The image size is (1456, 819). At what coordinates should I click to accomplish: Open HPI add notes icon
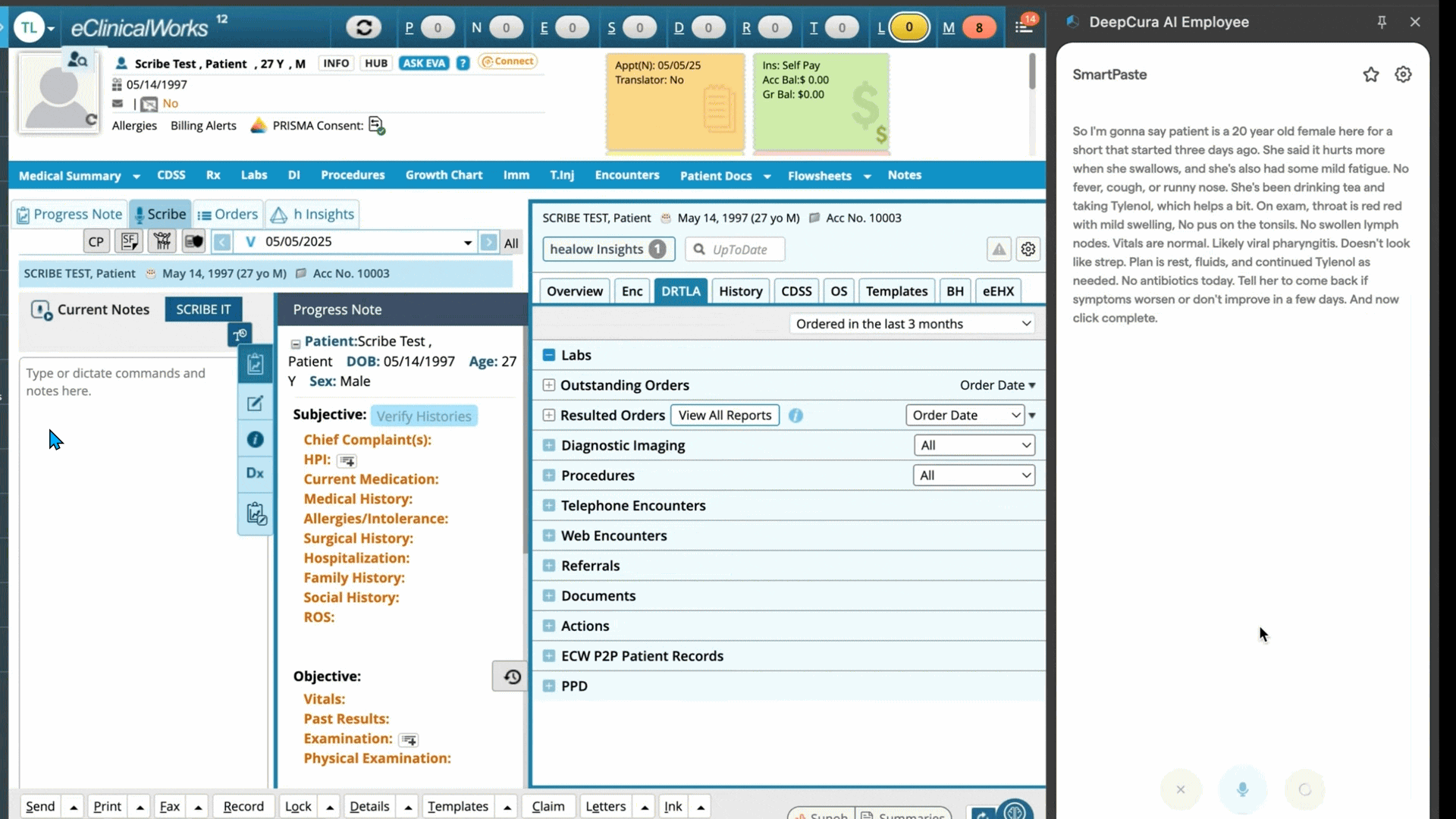tap(347, 461)
